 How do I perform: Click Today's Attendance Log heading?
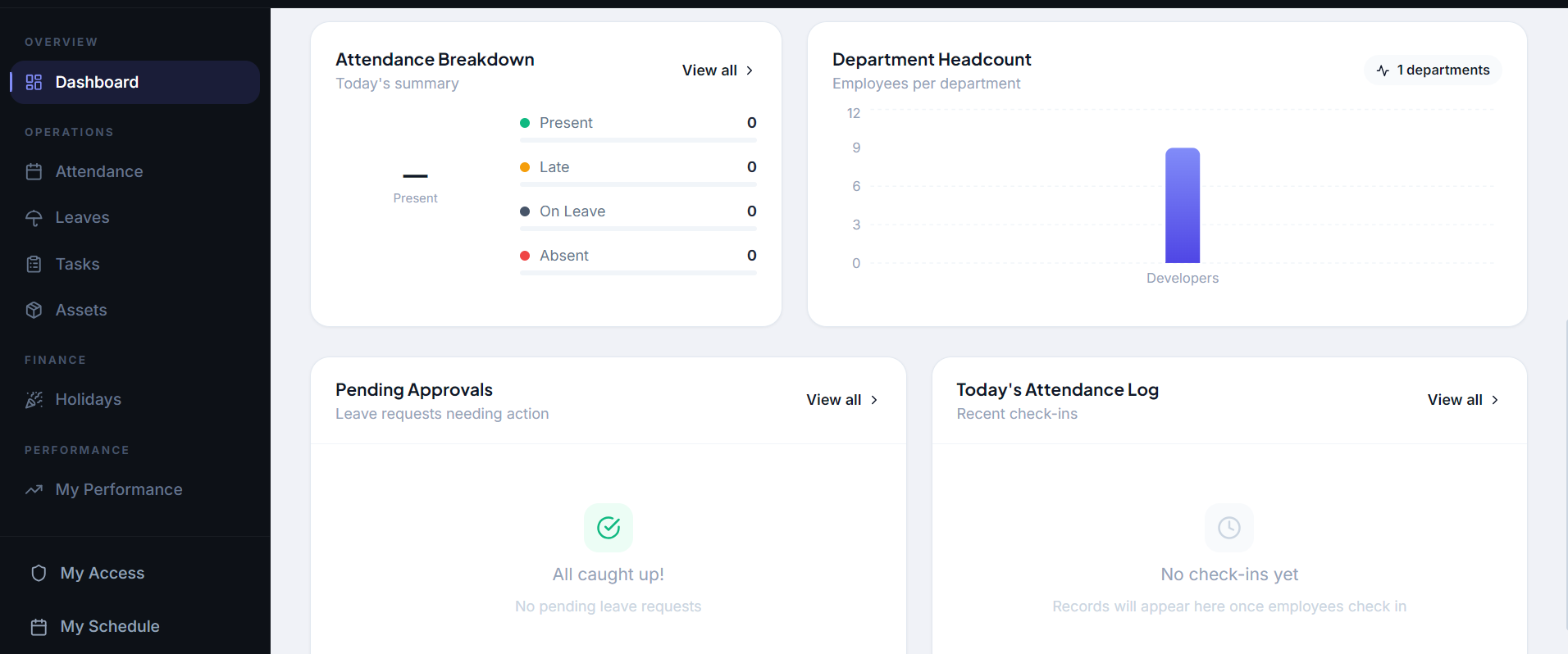coord(1057,390)
